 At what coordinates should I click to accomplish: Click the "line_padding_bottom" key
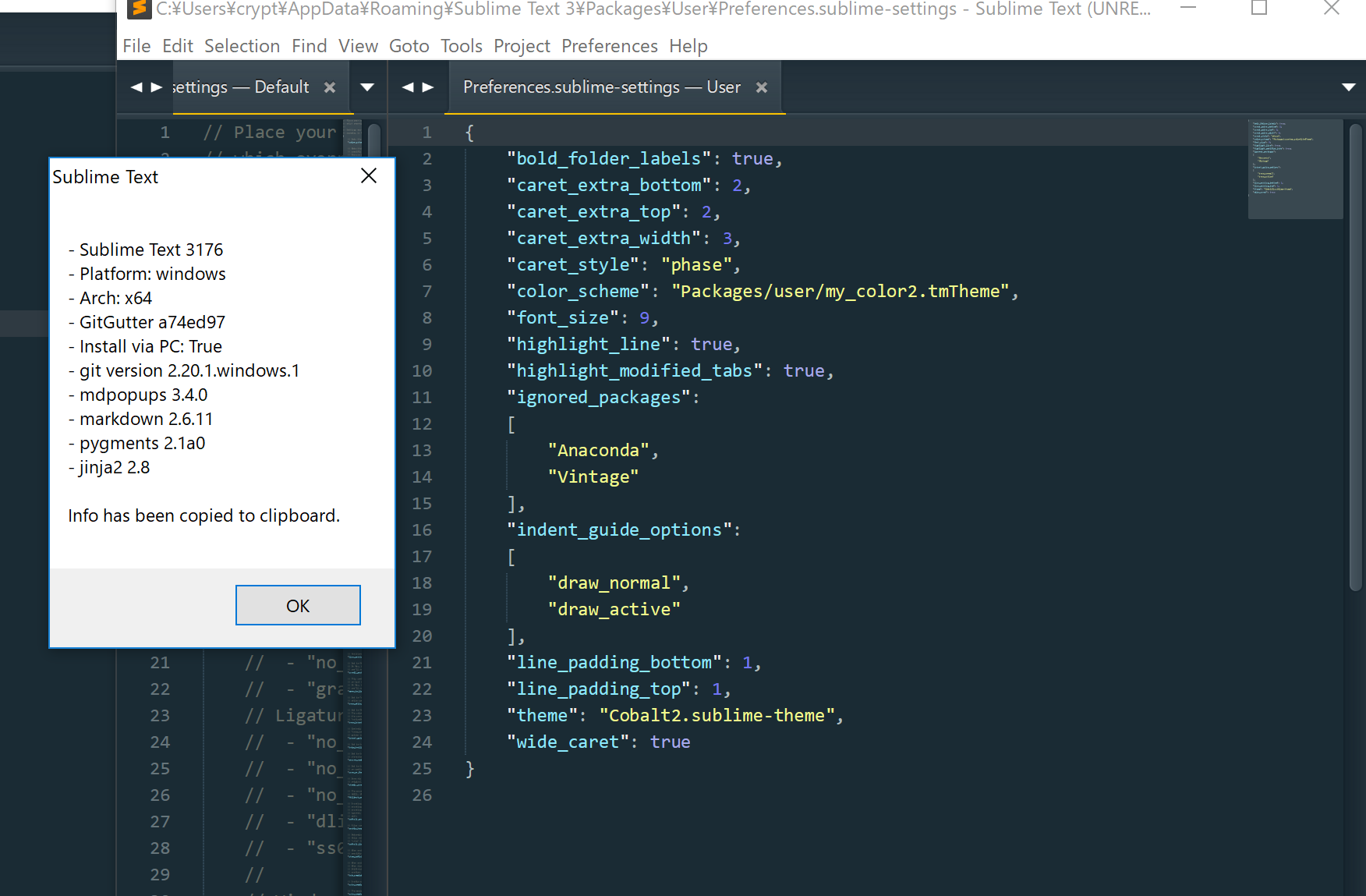click(x=614, y=662)
